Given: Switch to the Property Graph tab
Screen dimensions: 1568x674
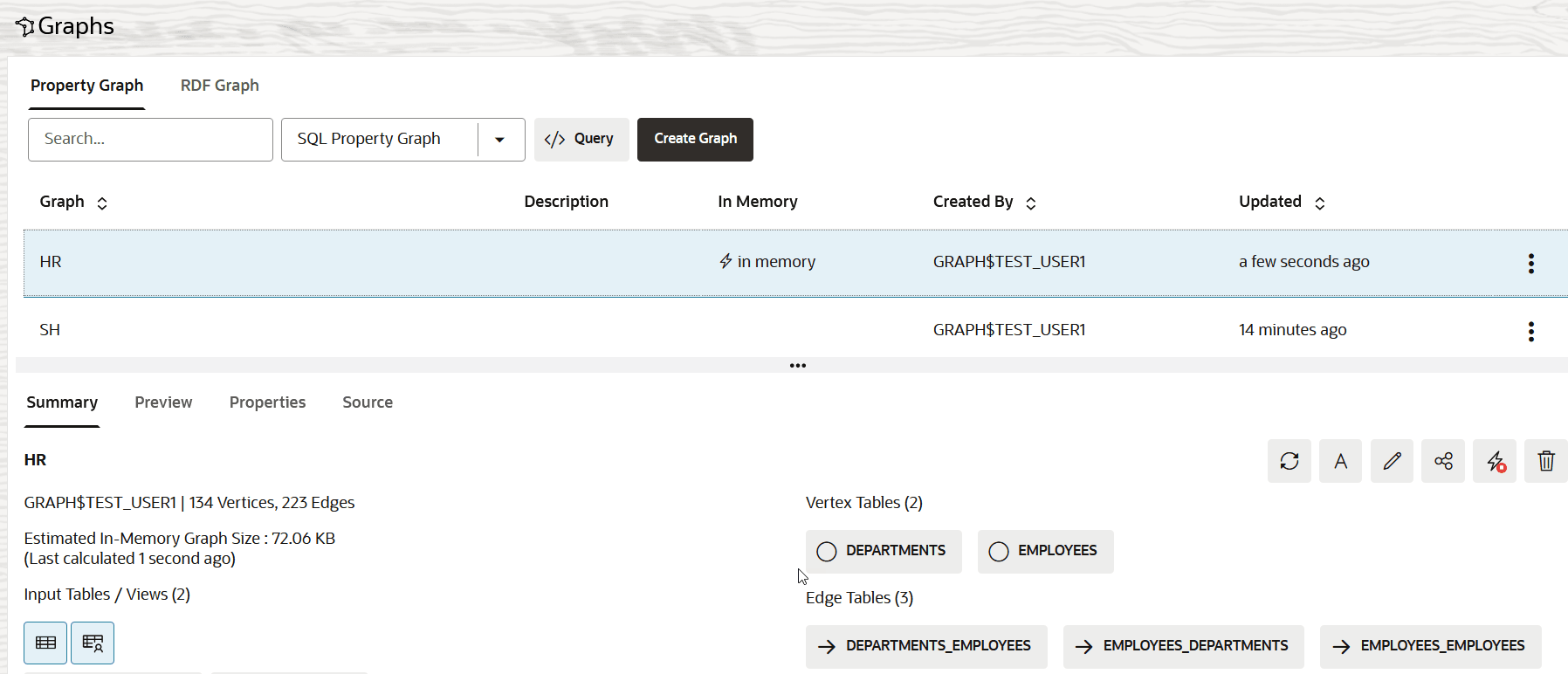Looking at the screenshot, I should coord(87,86).
